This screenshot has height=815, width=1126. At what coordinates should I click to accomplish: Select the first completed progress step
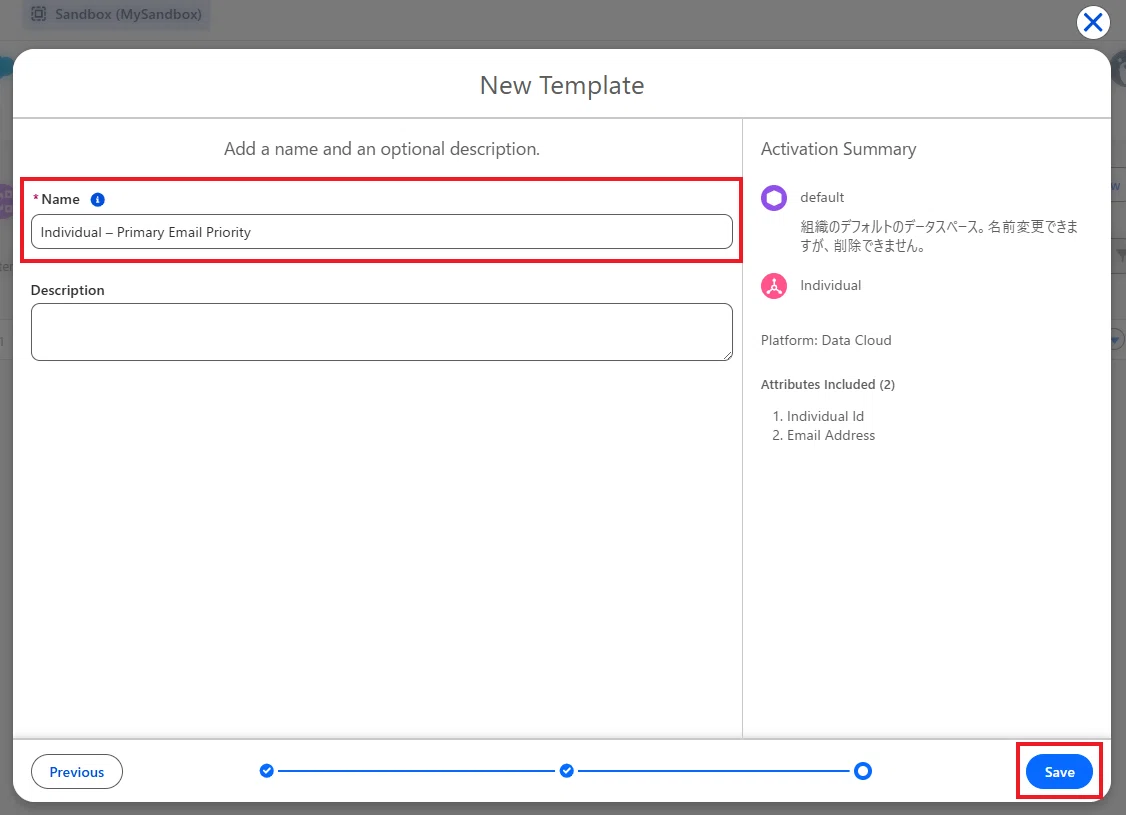tap(266, 771)
